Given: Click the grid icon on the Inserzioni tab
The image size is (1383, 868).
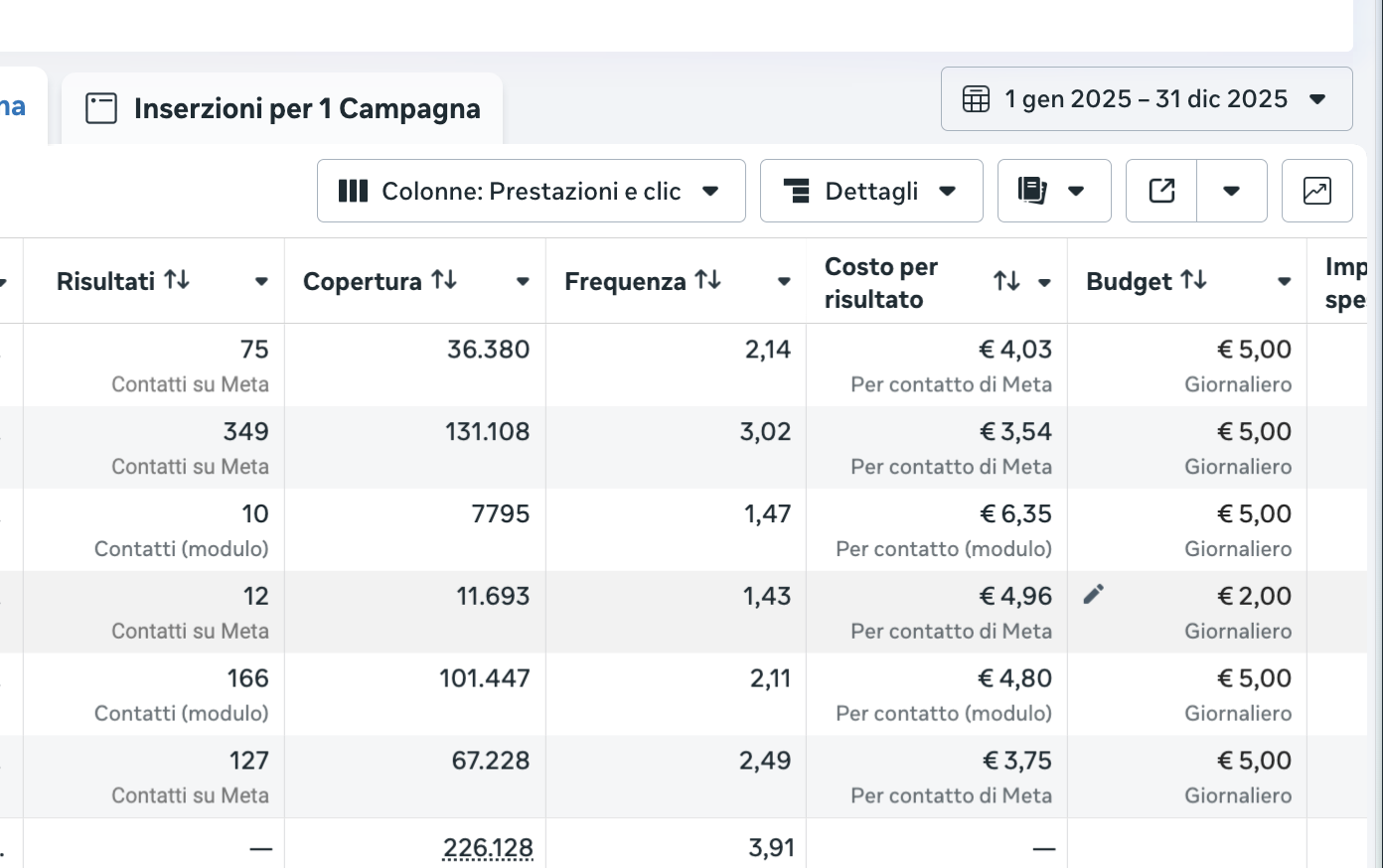Looking at the screenshot, I should click(x=102, y=107).
